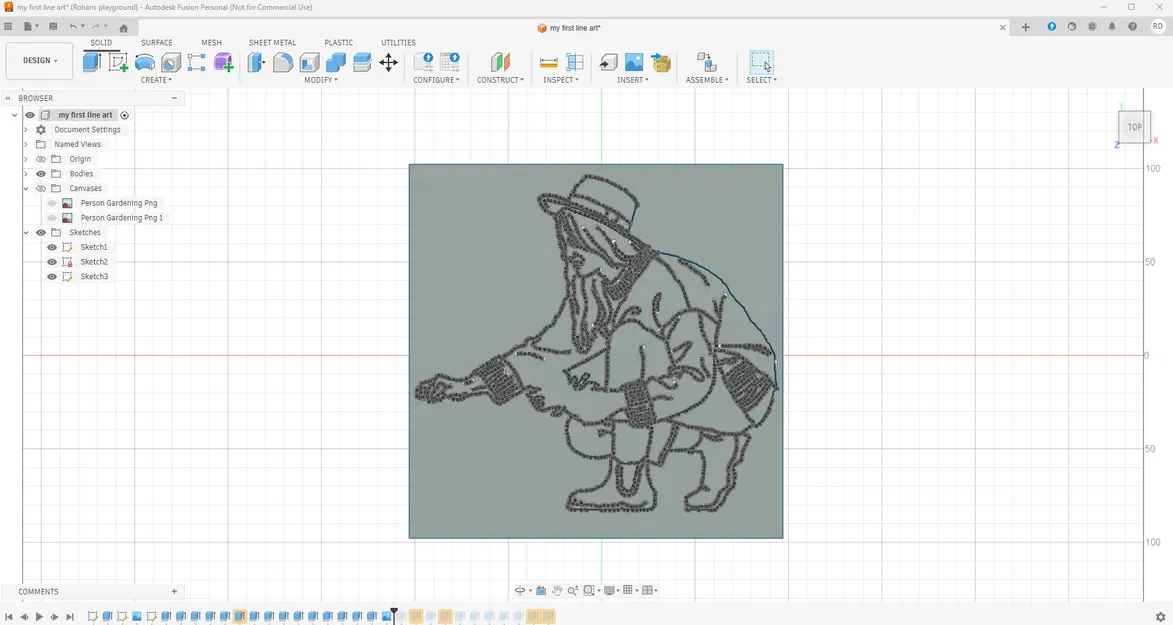Image resolution: width=1173 pixels, height=625 pixels.
Task: Activate the Move/Copy tool
Action: [389, 62]
